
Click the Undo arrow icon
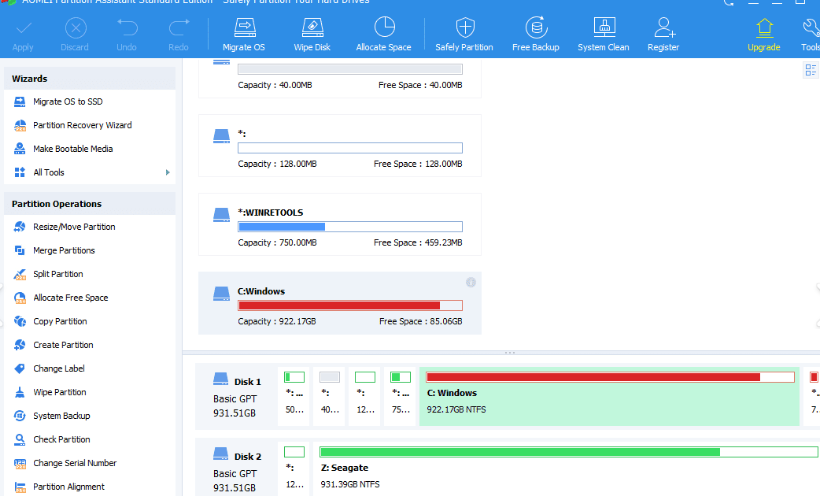(x=127, y=28)
